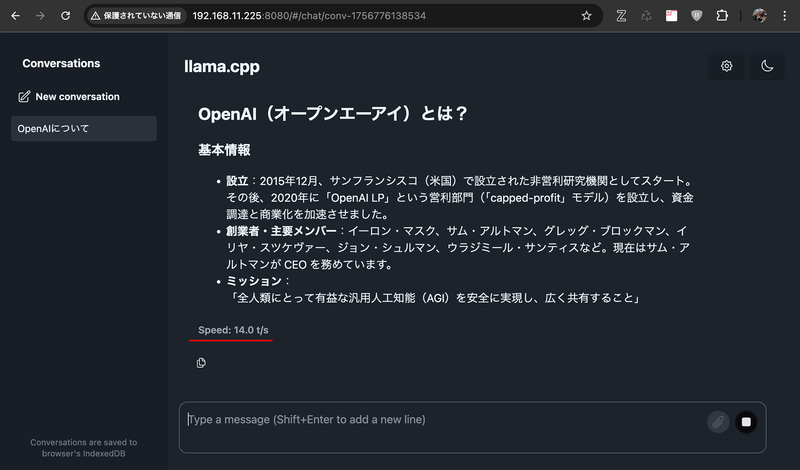This screenshot has width=800, height=470.
Task: Click the Conversations sidebar heading
Action: pos(61,64)
